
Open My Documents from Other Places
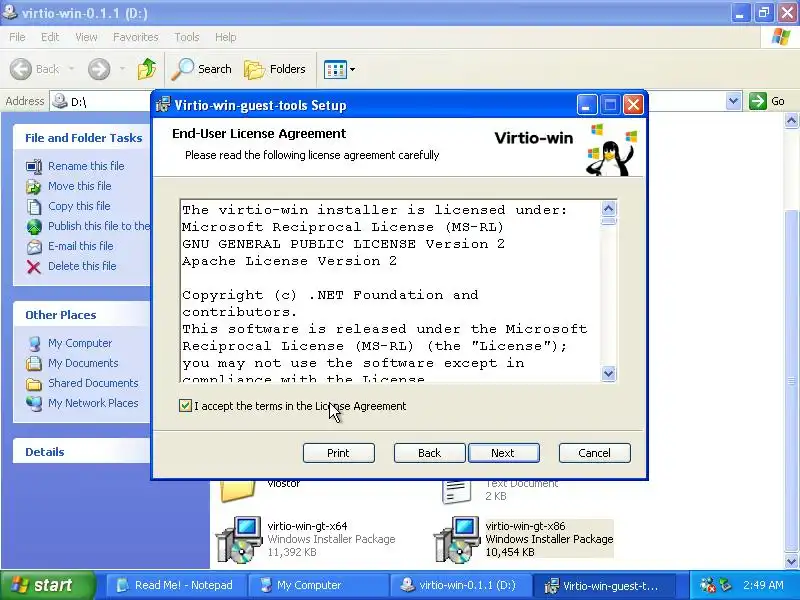pos(83,363)
